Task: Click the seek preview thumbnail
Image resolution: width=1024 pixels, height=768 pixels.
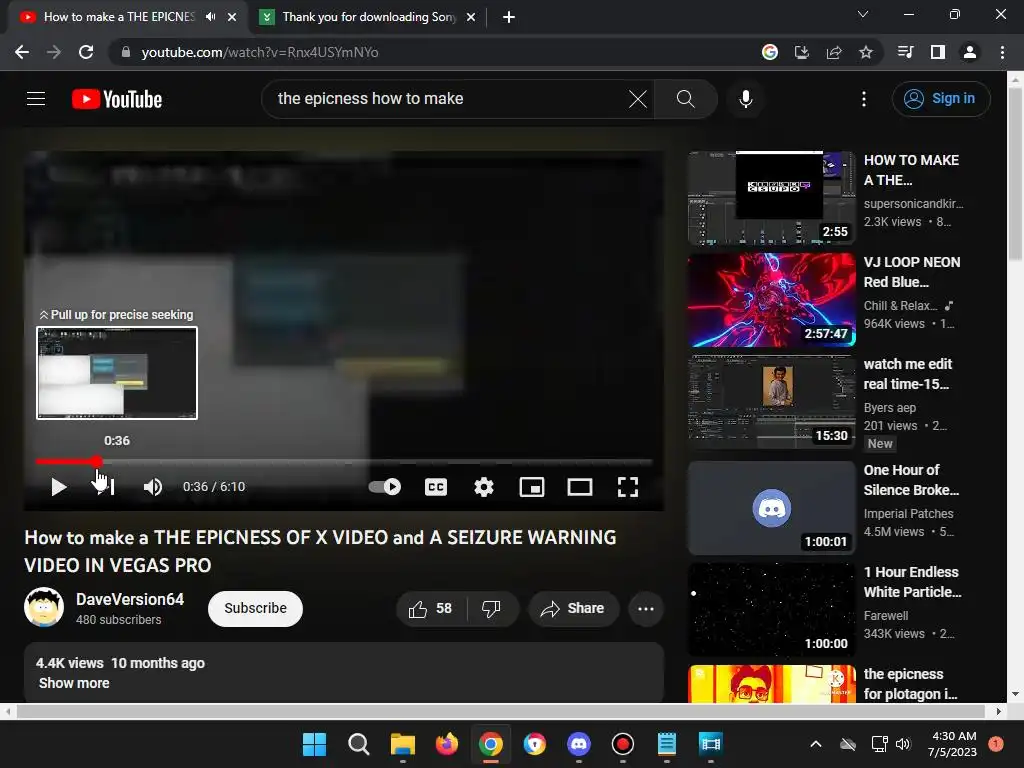Action: pos(117,373)
